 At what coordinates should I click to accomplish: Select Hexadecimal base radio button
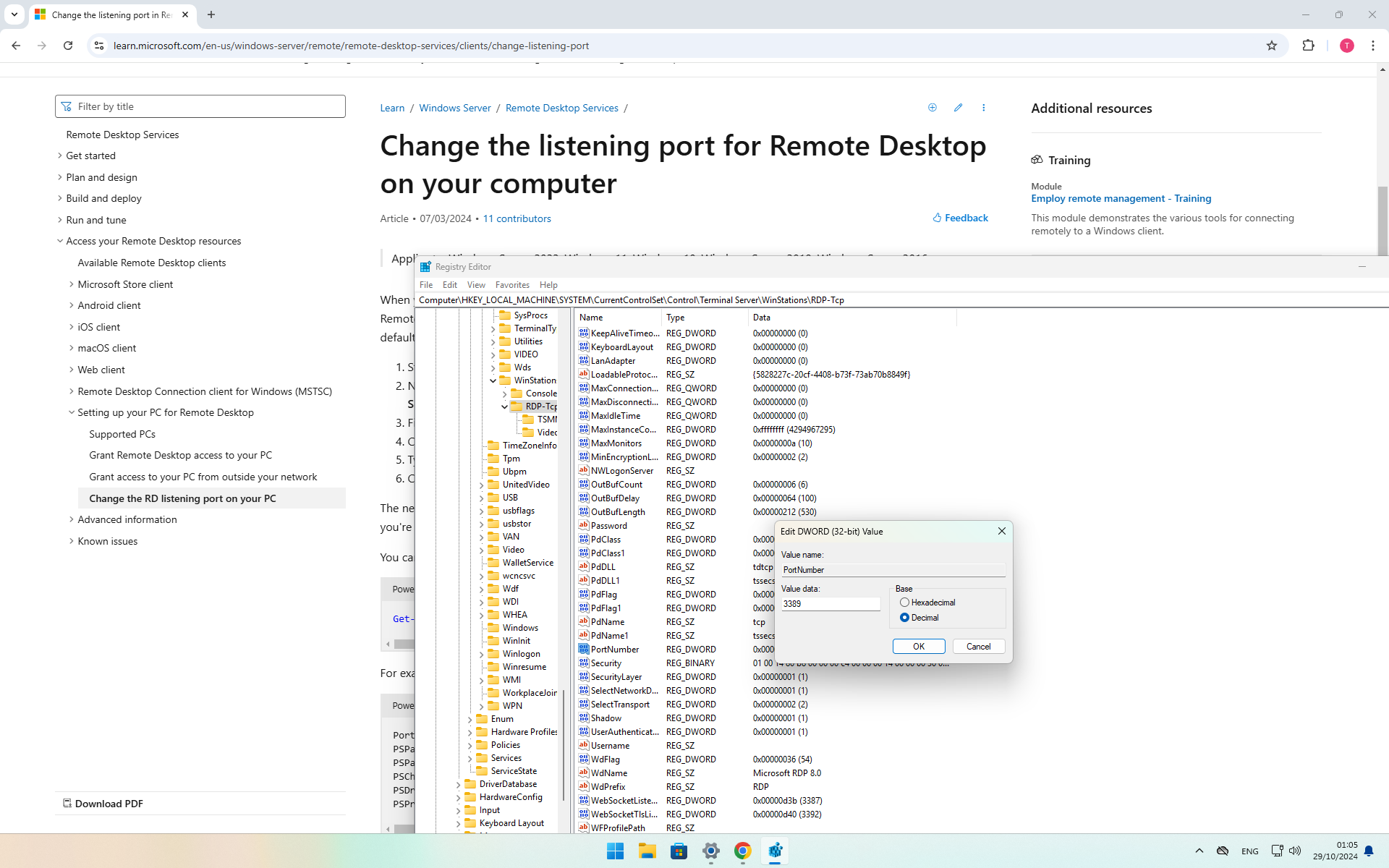904,603
